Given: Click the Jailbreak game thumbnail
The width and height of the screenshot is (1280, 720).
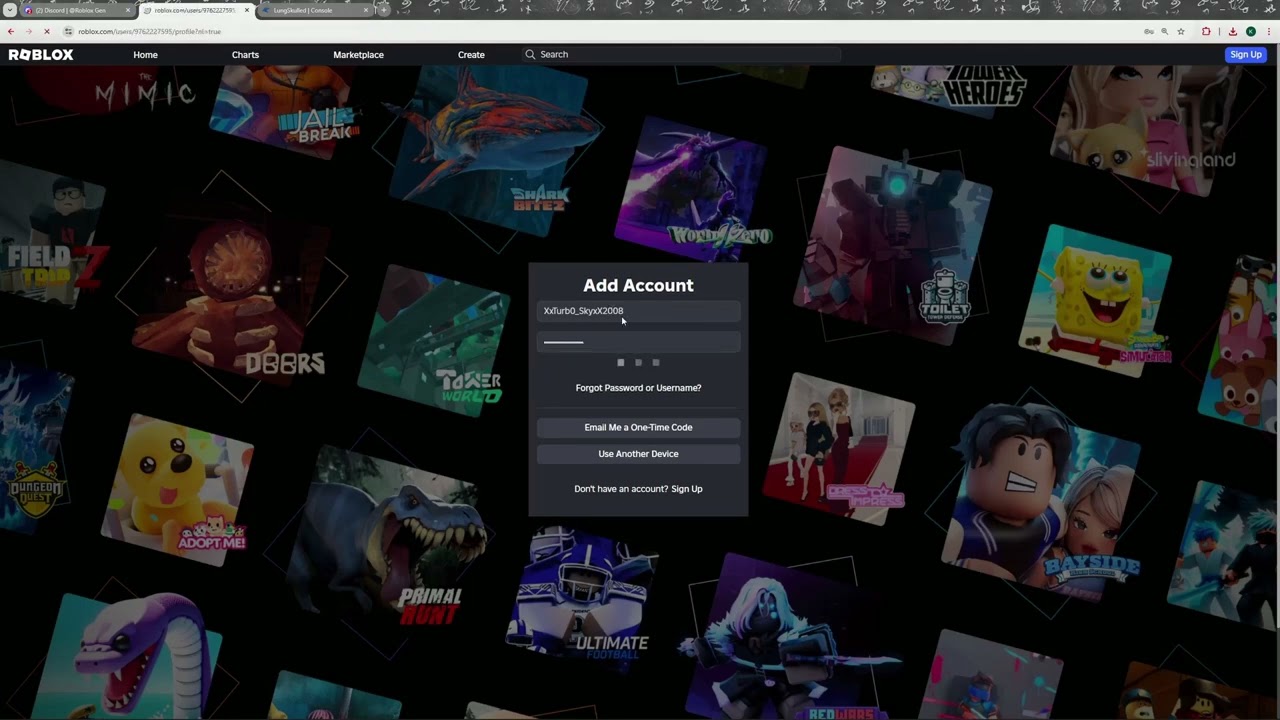Looking at the screenshot, I should click(285, 111).
